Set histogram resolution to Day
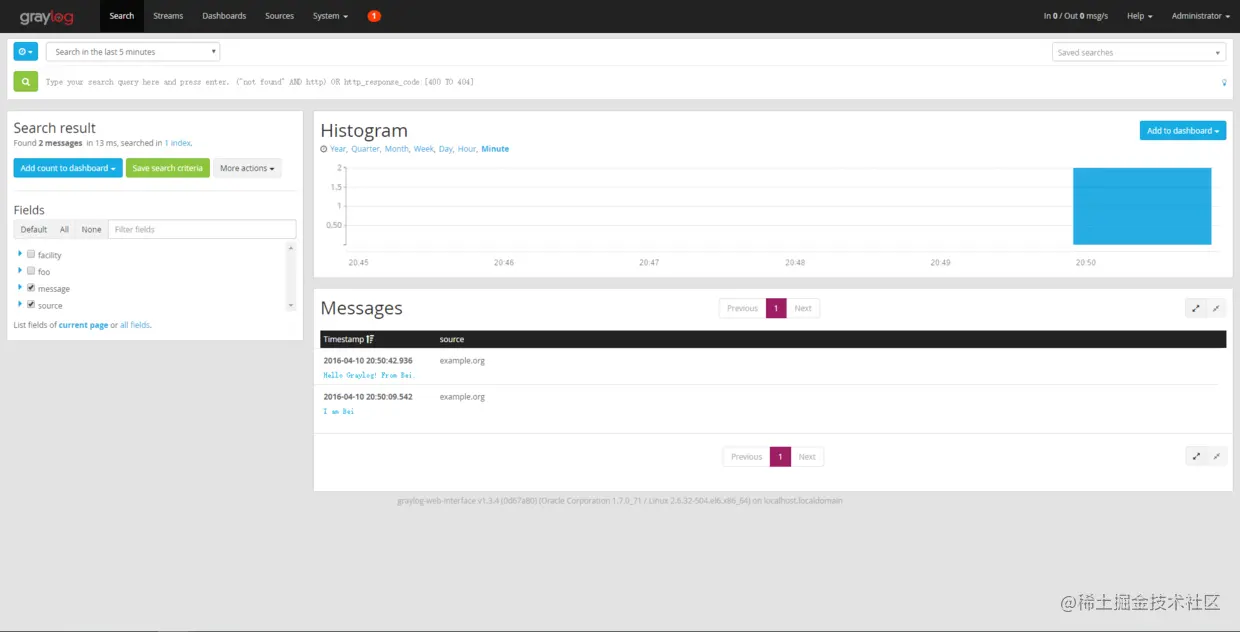The image size is (1240, 632). [x=446, y=149]
